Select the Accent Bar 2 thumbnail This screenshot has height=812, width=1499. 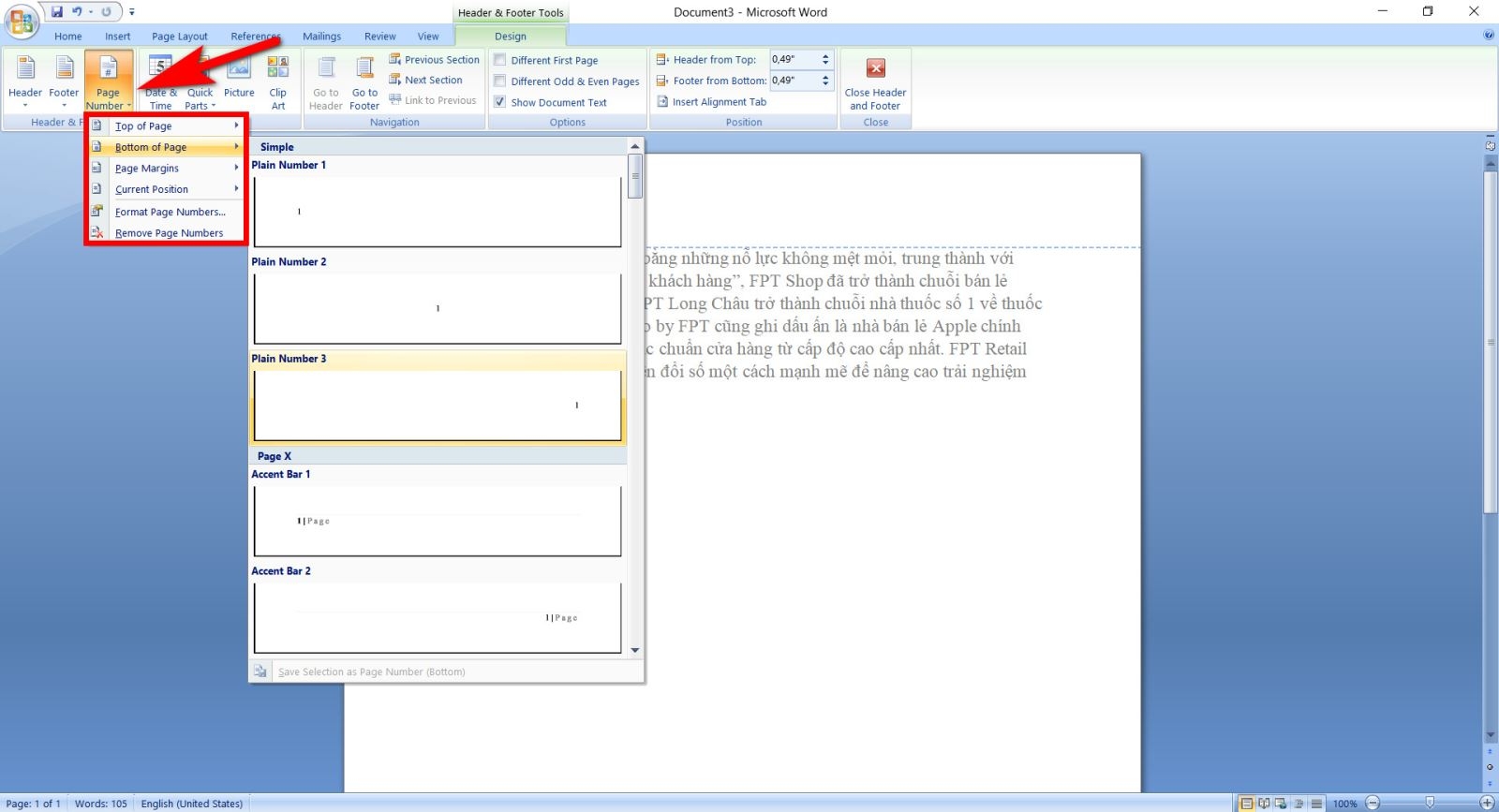[438, 617]
